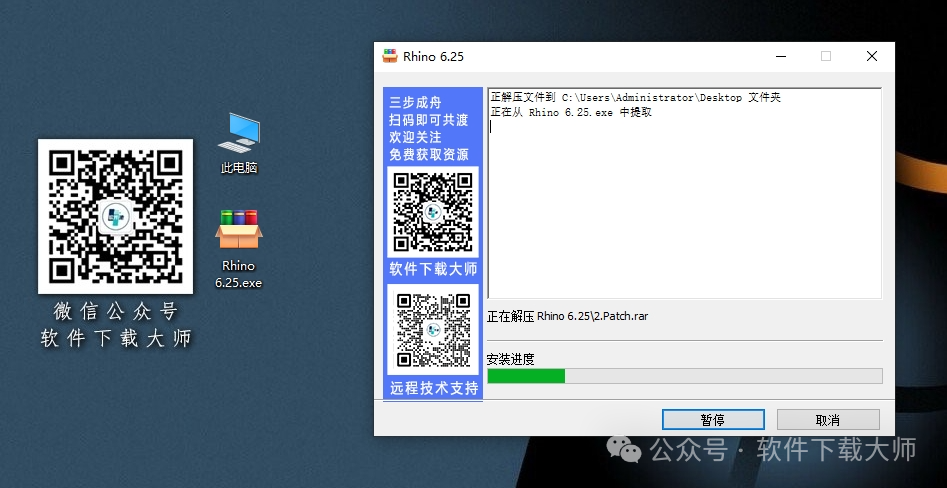
Task: Click the 免费获取资源 text line
Action: coord(429,155)
